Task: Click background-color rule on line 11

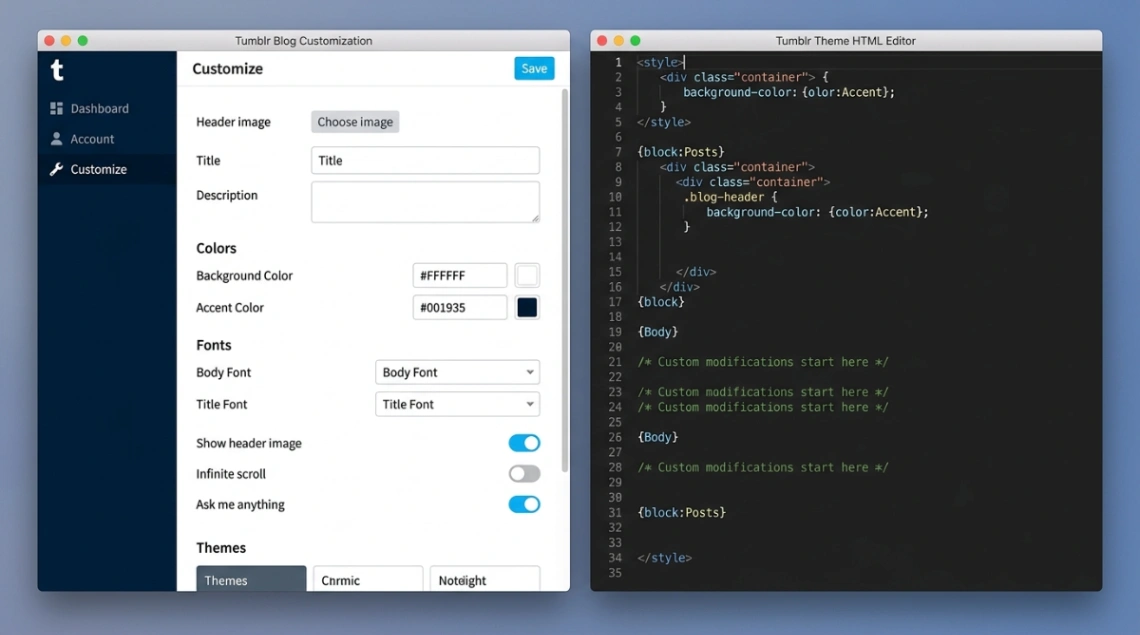Action: [x=817, y=212]
